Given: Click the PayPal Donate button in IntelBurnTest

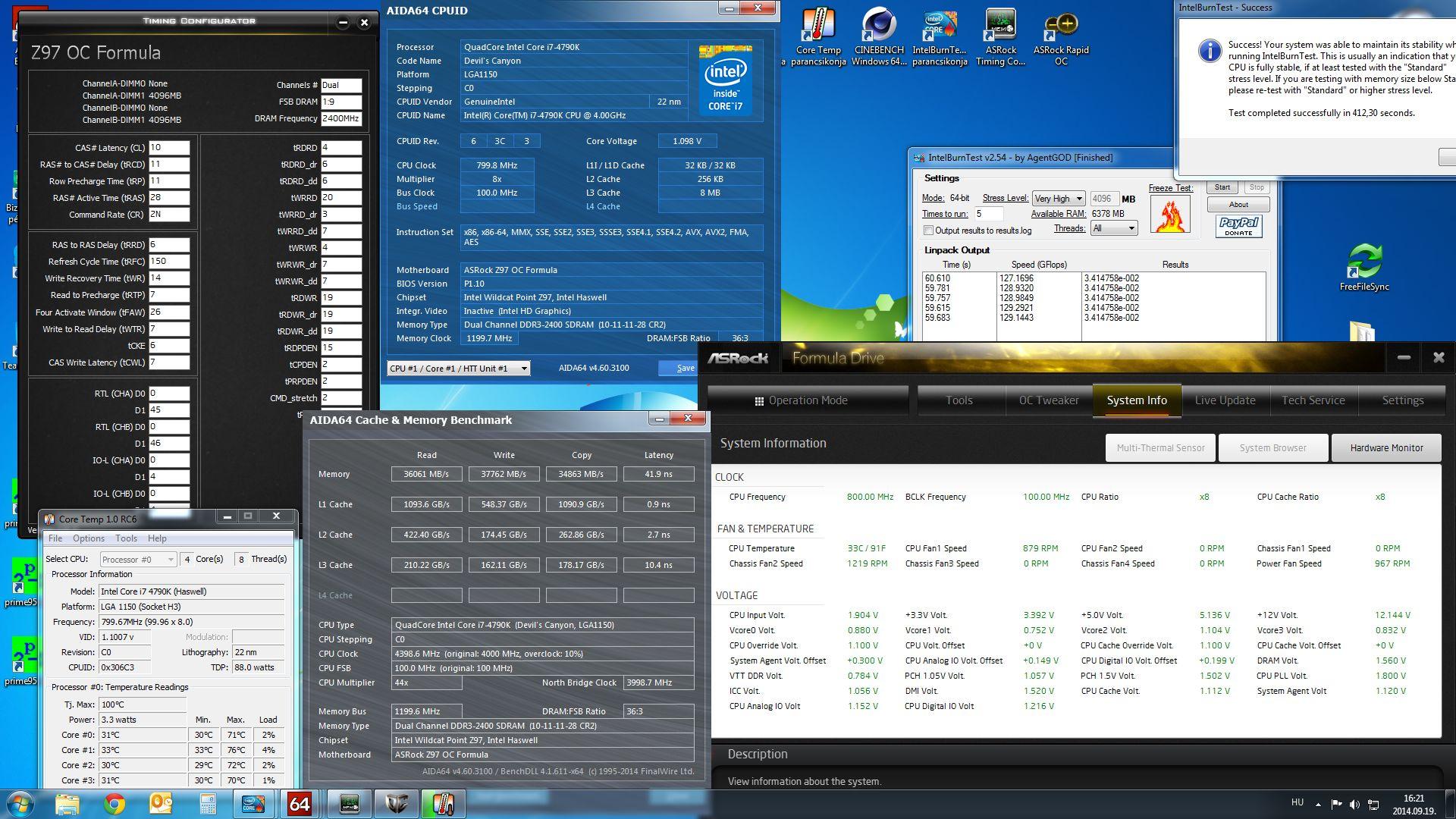Looking at the screenshot, I should [x=1238, y=226].
